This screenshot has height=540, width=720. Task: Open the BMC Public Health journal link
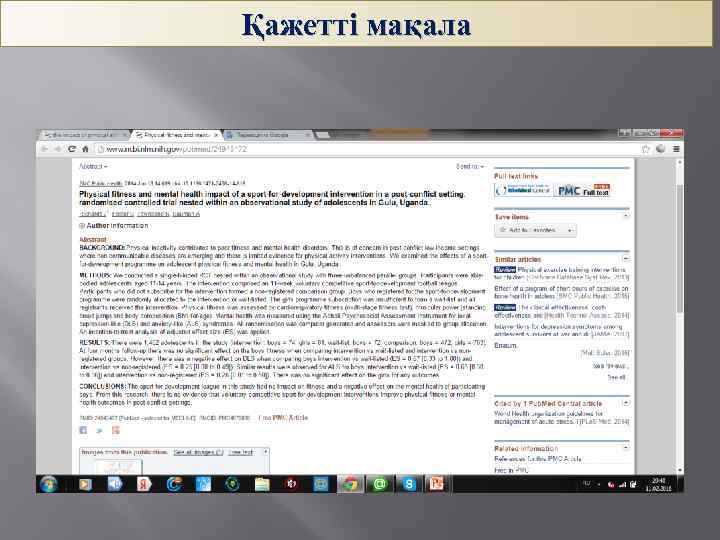pyautogui.click(x=101, y=183)
